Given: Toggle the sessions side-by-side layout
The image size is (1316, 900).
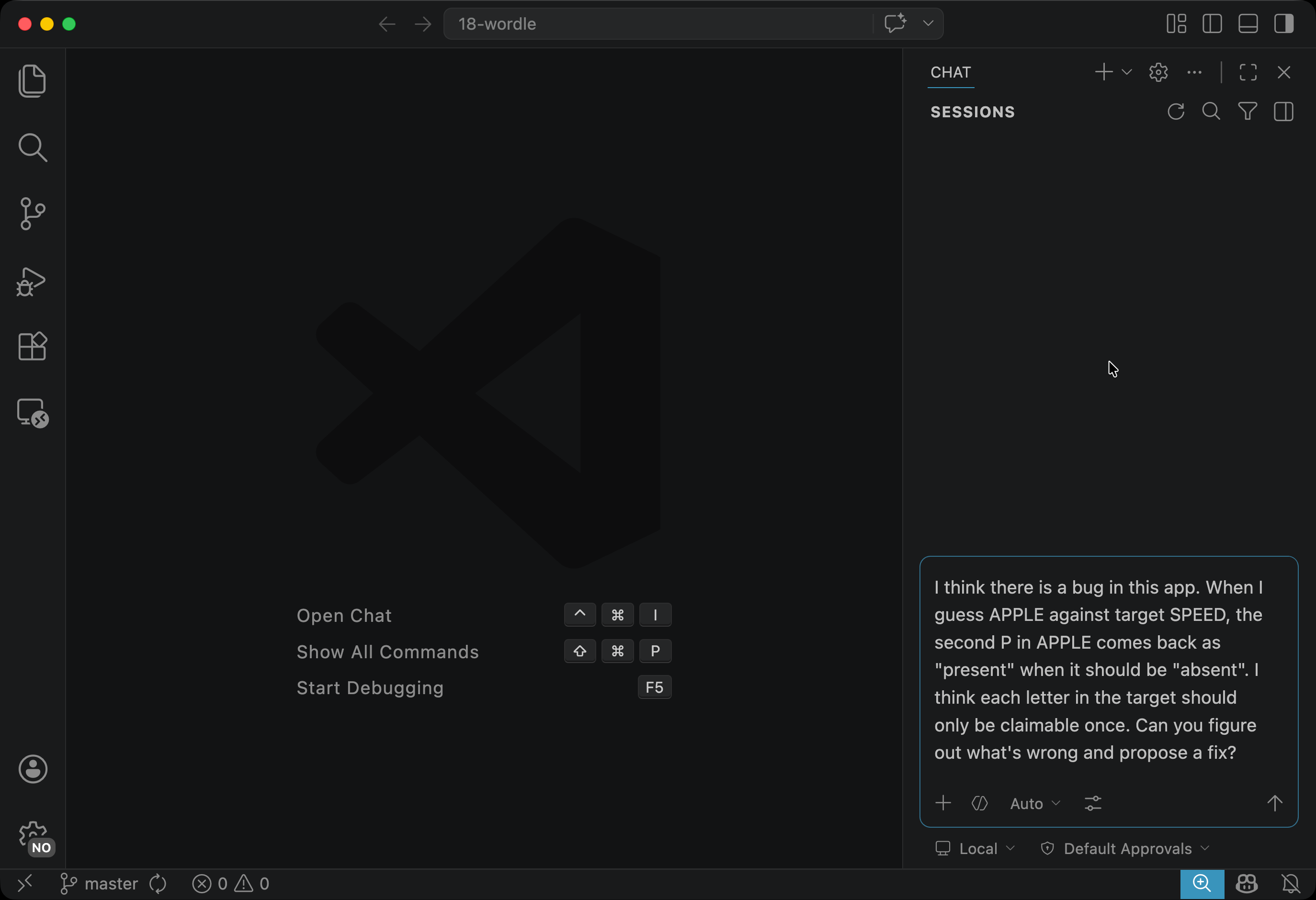Looking at the screenshot, I should (x=1284, y=111).
